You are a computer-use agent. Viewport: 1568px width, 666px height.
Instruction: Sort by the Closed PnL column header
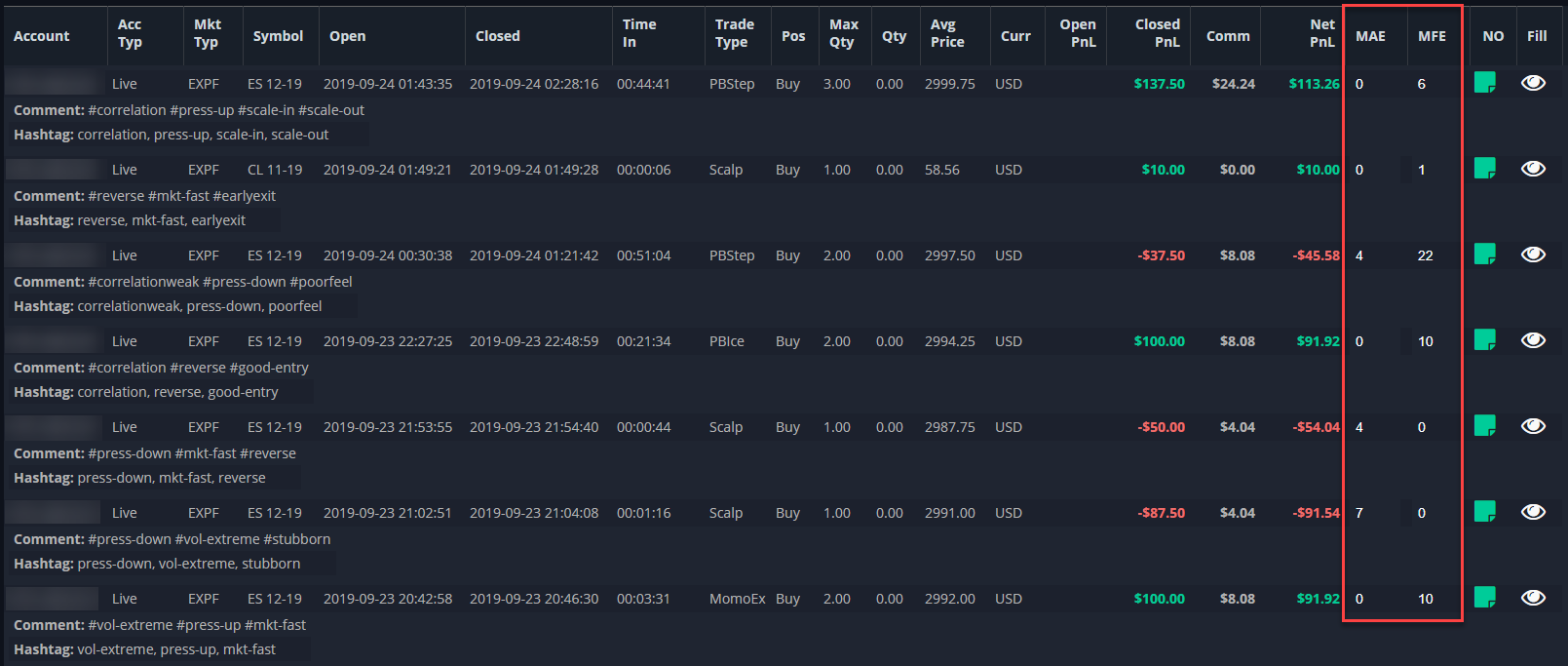1157,33
